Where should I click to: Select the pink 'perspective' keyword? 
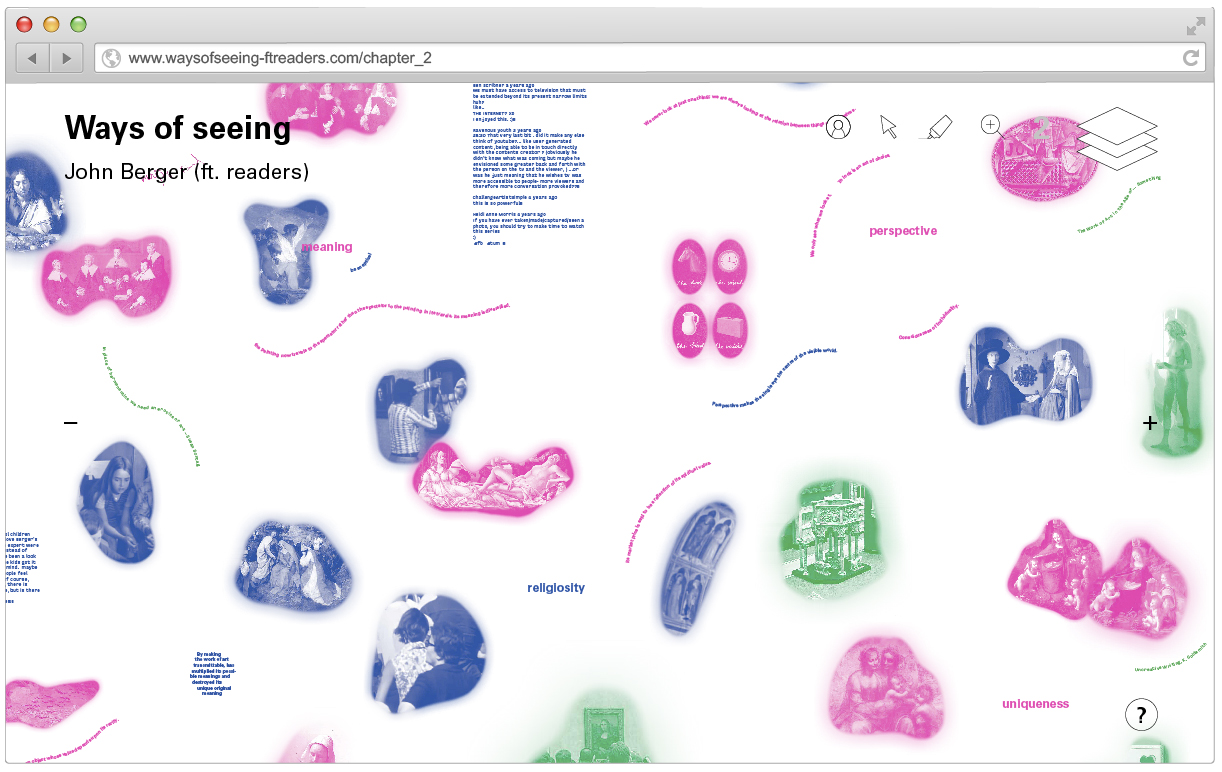tap(903, 231)
